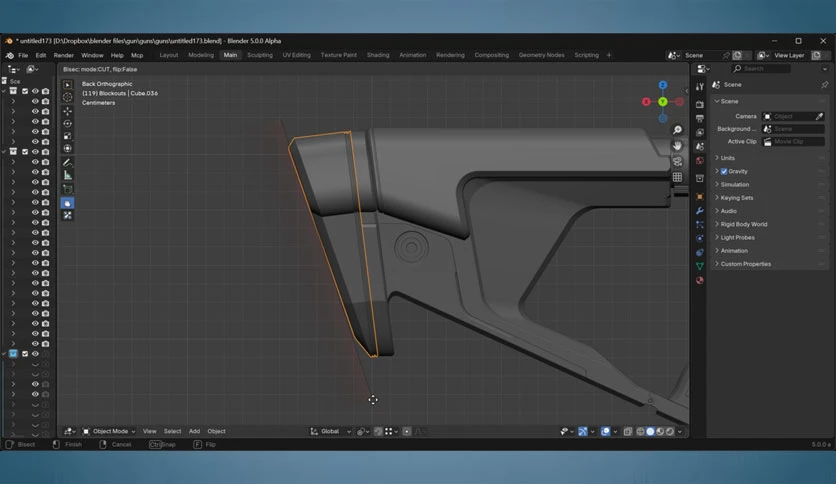The height and width of the screenshot is (484, 836).
Task: Open the View Layer properties tab
Action: point(700,132)
